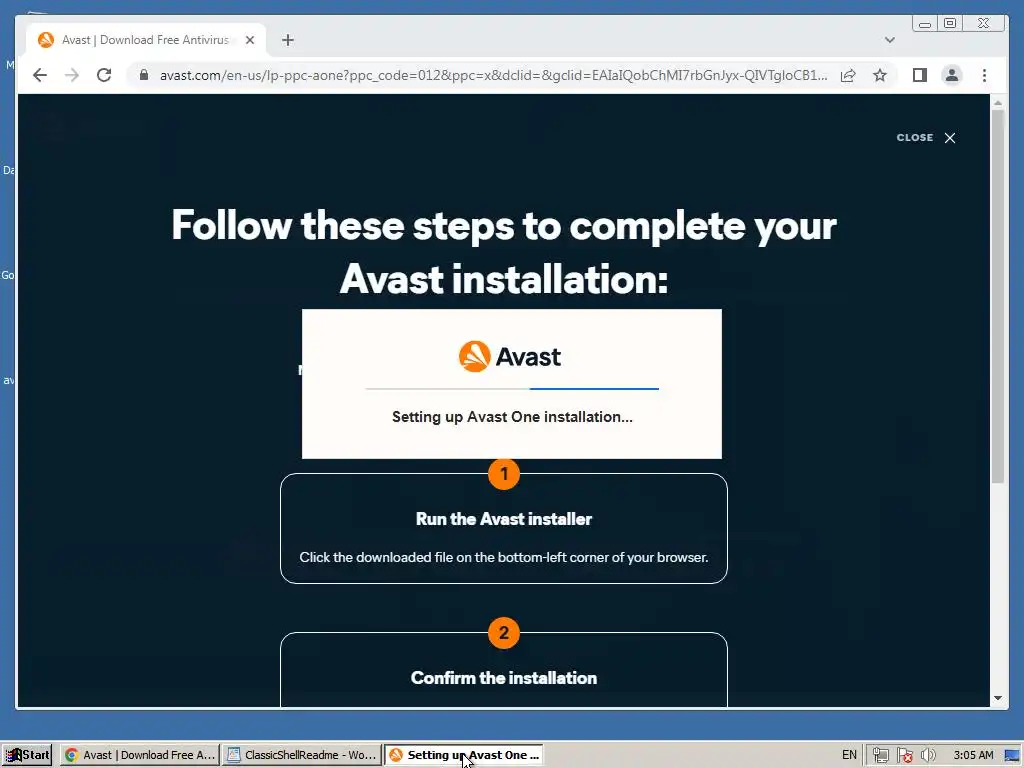The width and height of the screenshot is (1024, 768).
Task: Switch to ClassicShellReadme taskbar window
Action: pyautogui.click(x=302, y=755)
